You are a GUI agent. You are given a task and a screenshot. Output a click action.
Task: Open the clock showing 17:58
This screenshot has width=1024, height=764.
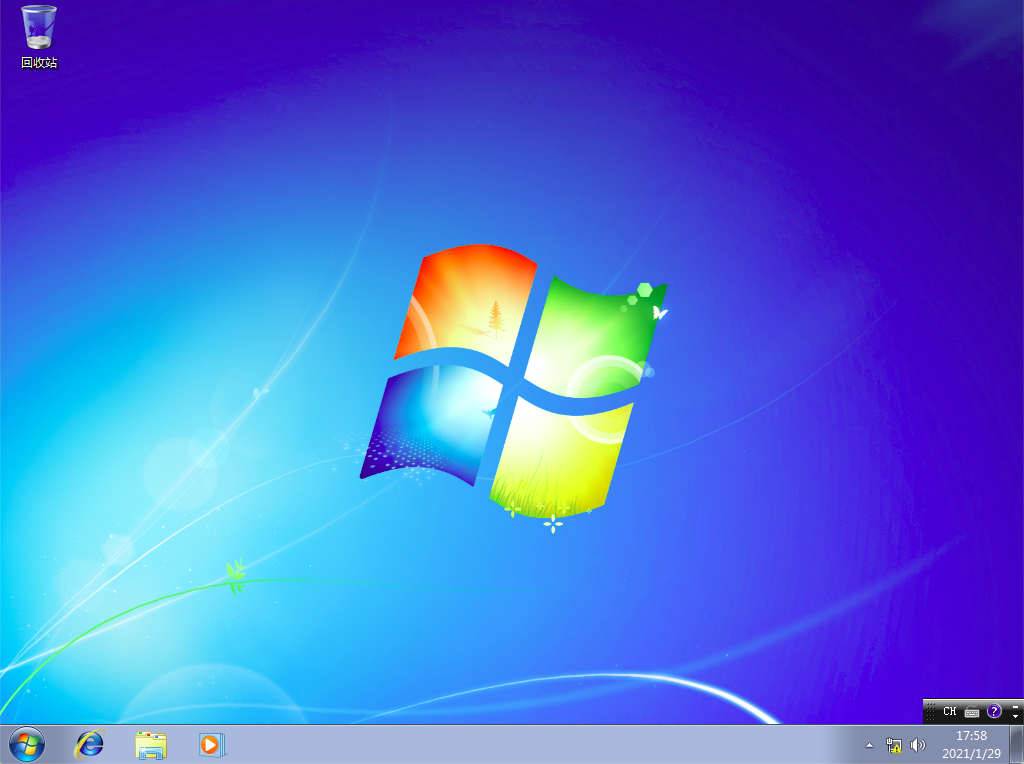pyautogui.click(x=971, y=744)
